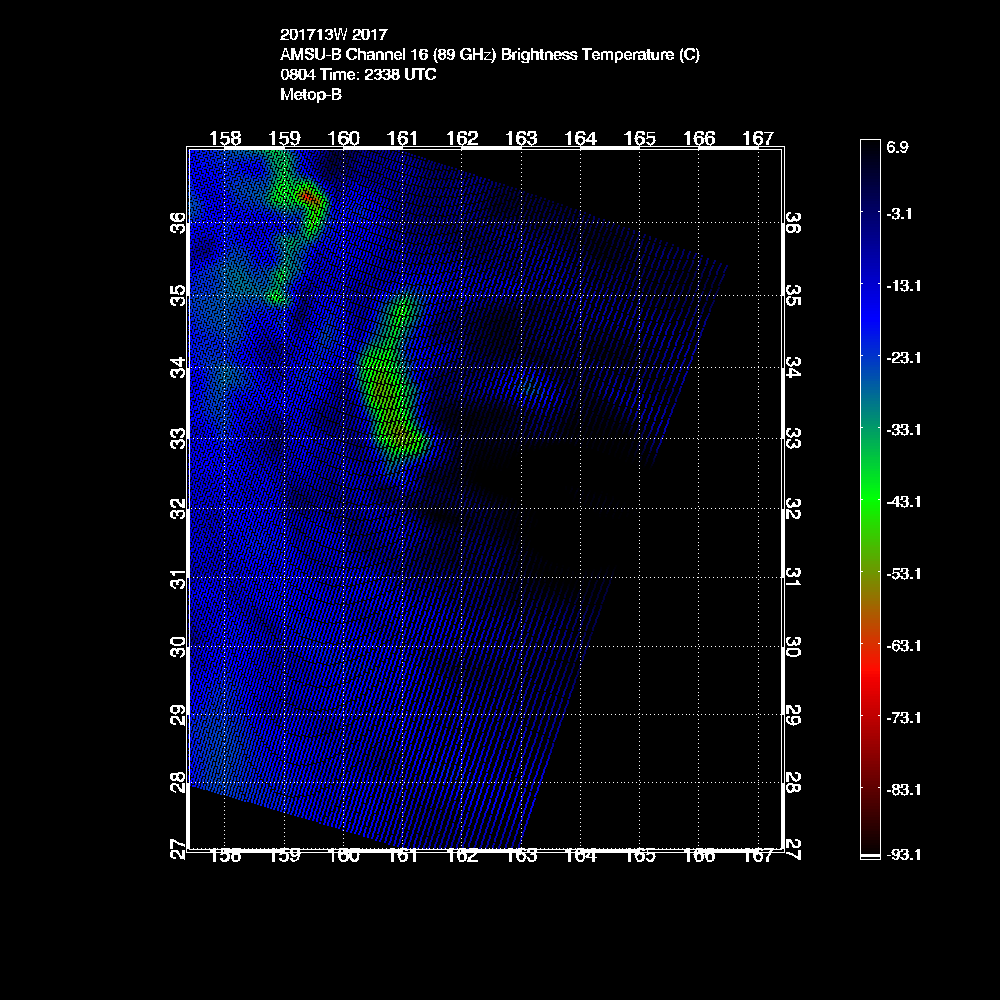The width and height of the screenshot is (1000, 1000).
Task: Click the 6.9 label atop the colorbar
Action: (897, 147)
